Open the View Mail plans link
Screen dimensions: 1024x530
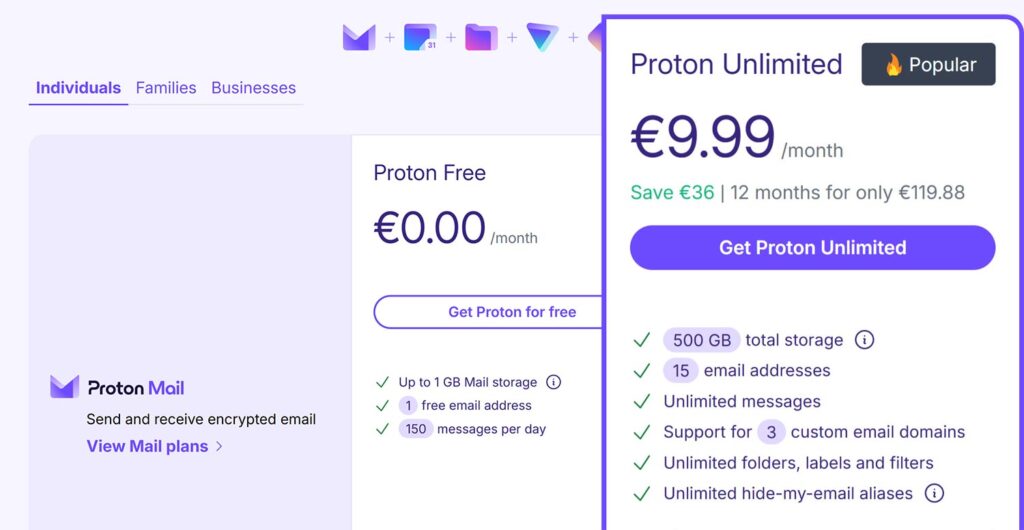(x=147, y=446)
